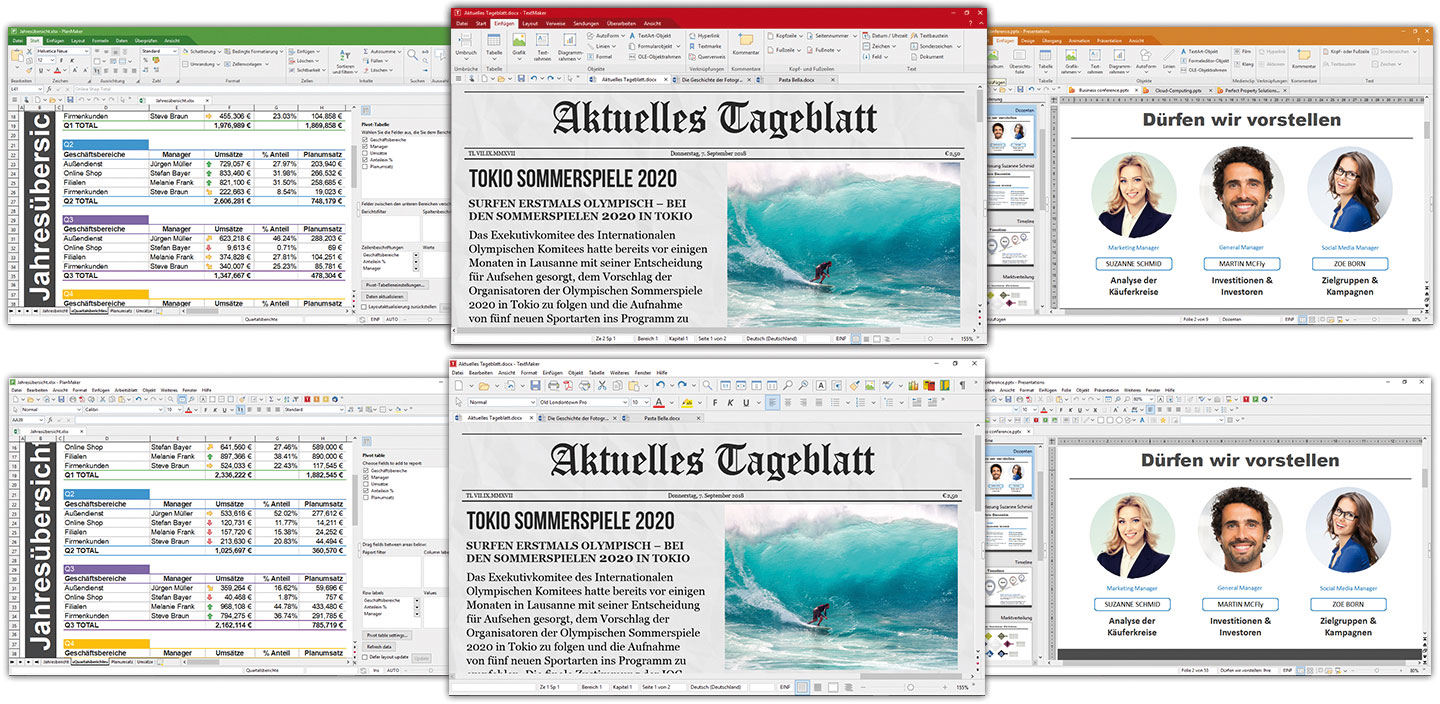Screen dimensions: 1440x704
Task: Check Planumsatz in ribbon PlanMaker's Pivot-Tabelle panel
Action: [365, 166]
